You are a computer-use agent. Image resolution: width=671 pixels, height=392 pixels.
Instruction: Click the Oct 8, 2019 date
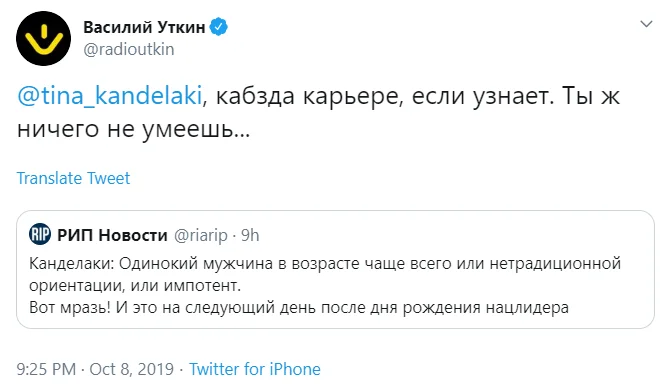(x=131, y=369)
